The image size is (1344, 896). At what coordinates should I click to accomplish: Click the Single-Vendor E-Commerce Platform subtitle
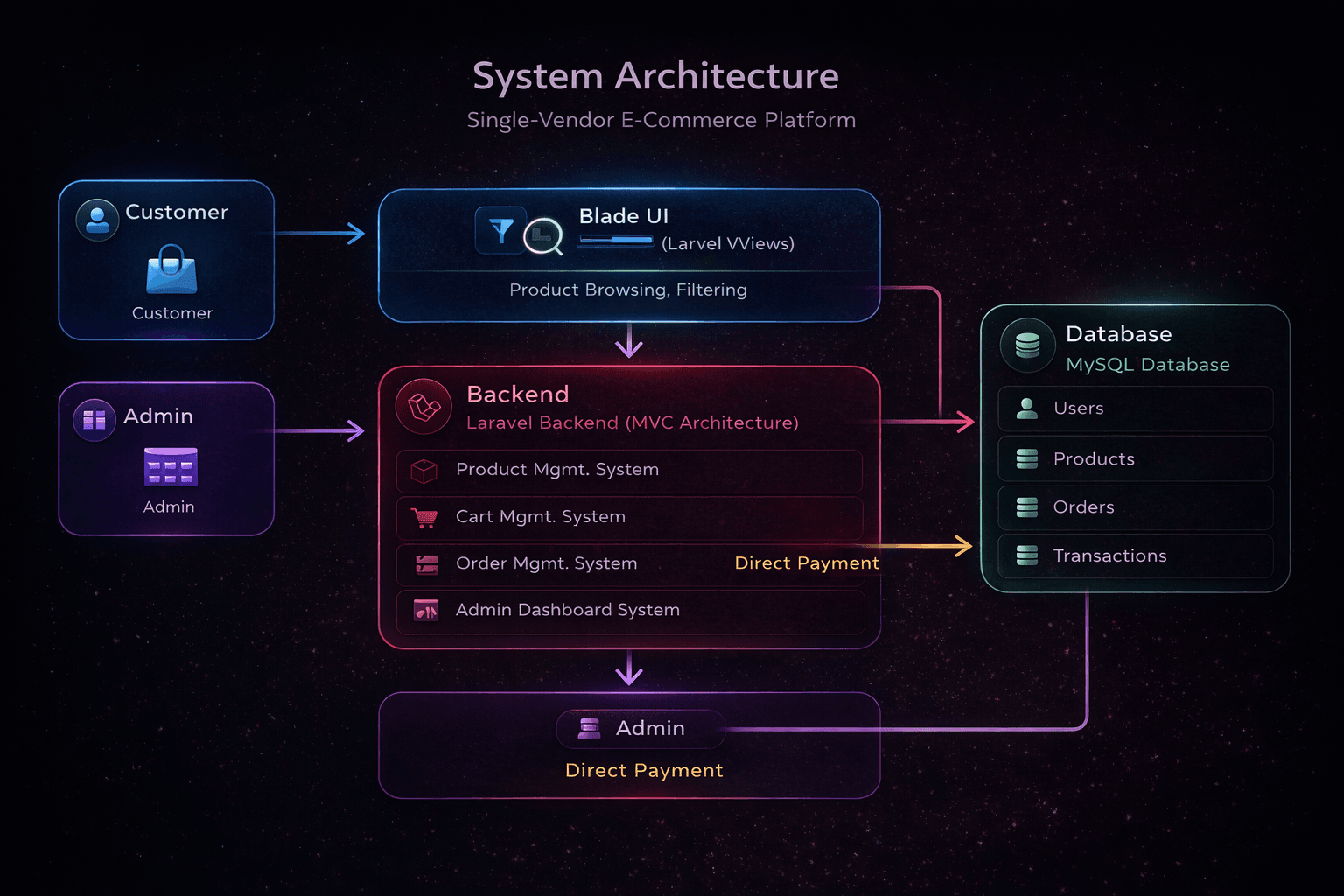pyautogui.click(x=661, y=120)
